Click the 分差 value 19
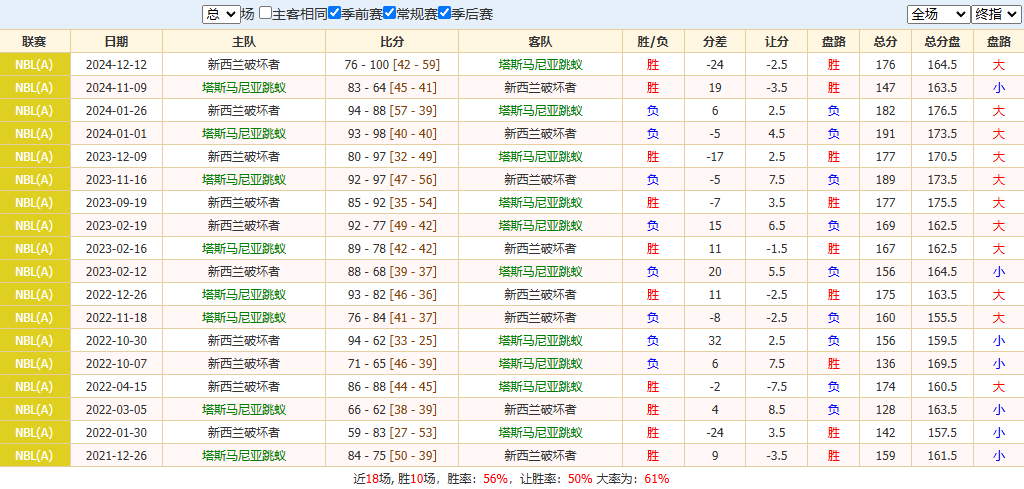 pyautogui.click(x=715, y=88)
